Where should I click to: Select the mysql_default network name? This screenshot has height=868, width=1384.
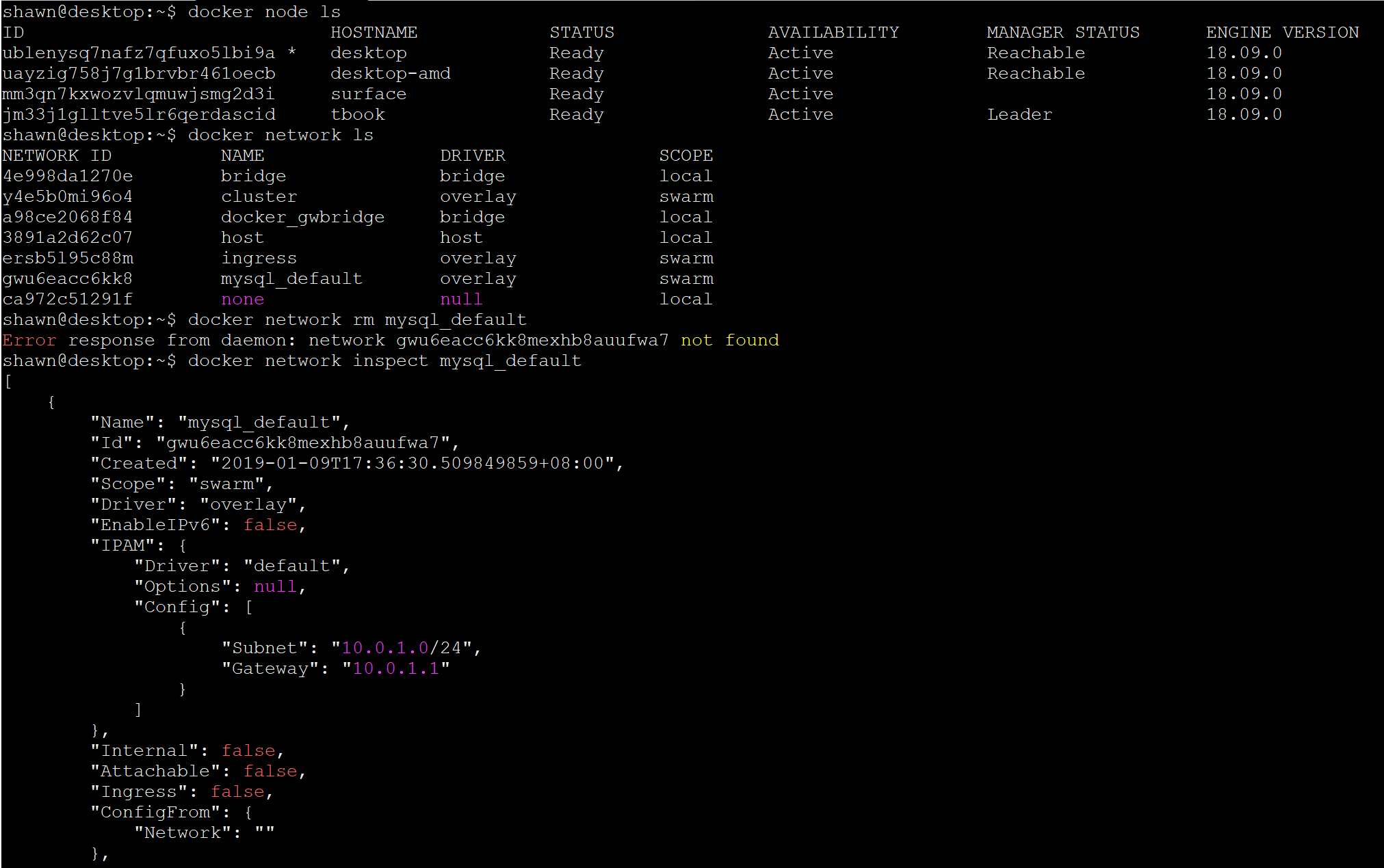point(291,278)
